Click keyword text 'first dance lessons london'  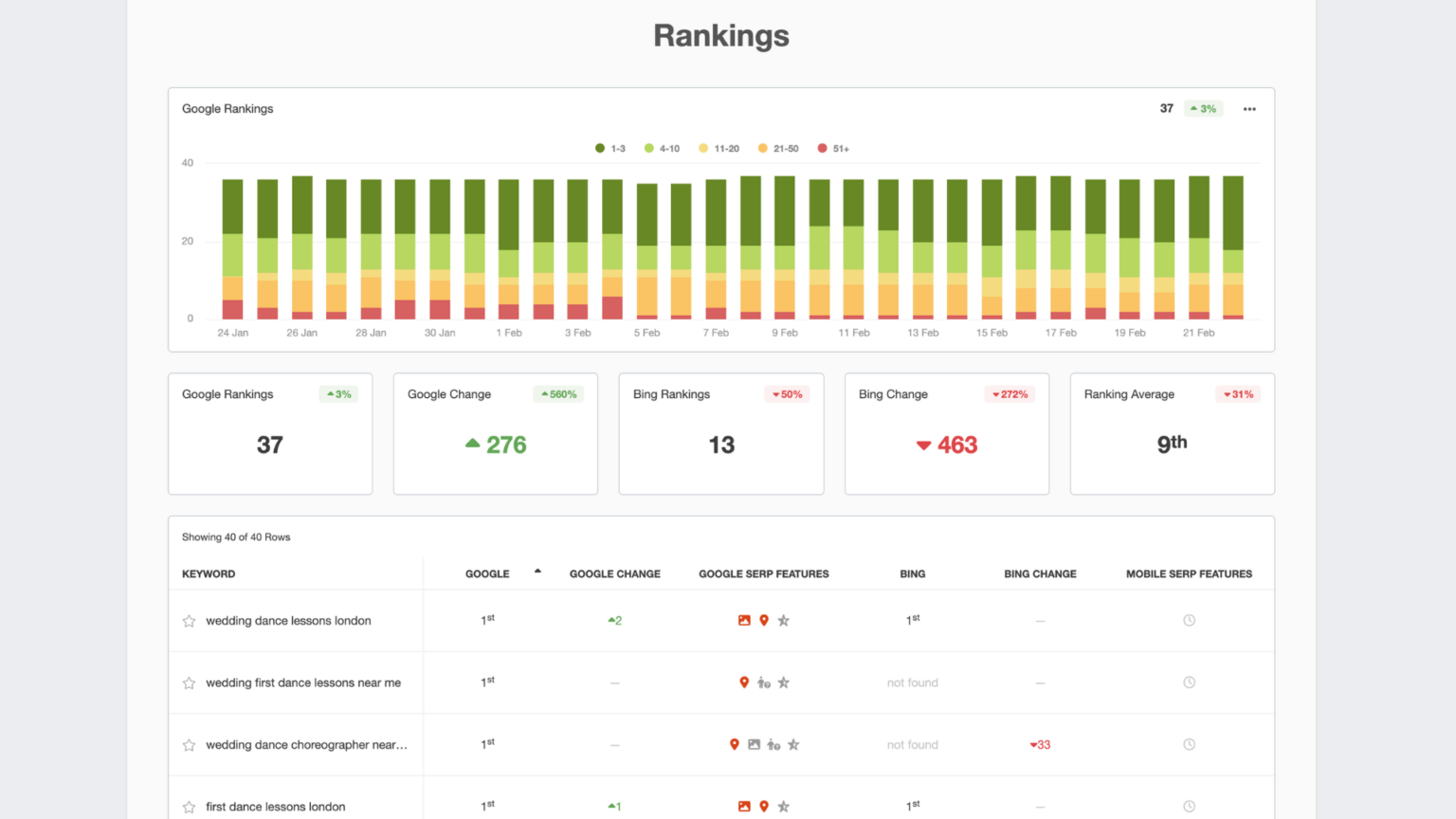coord(275,807)
